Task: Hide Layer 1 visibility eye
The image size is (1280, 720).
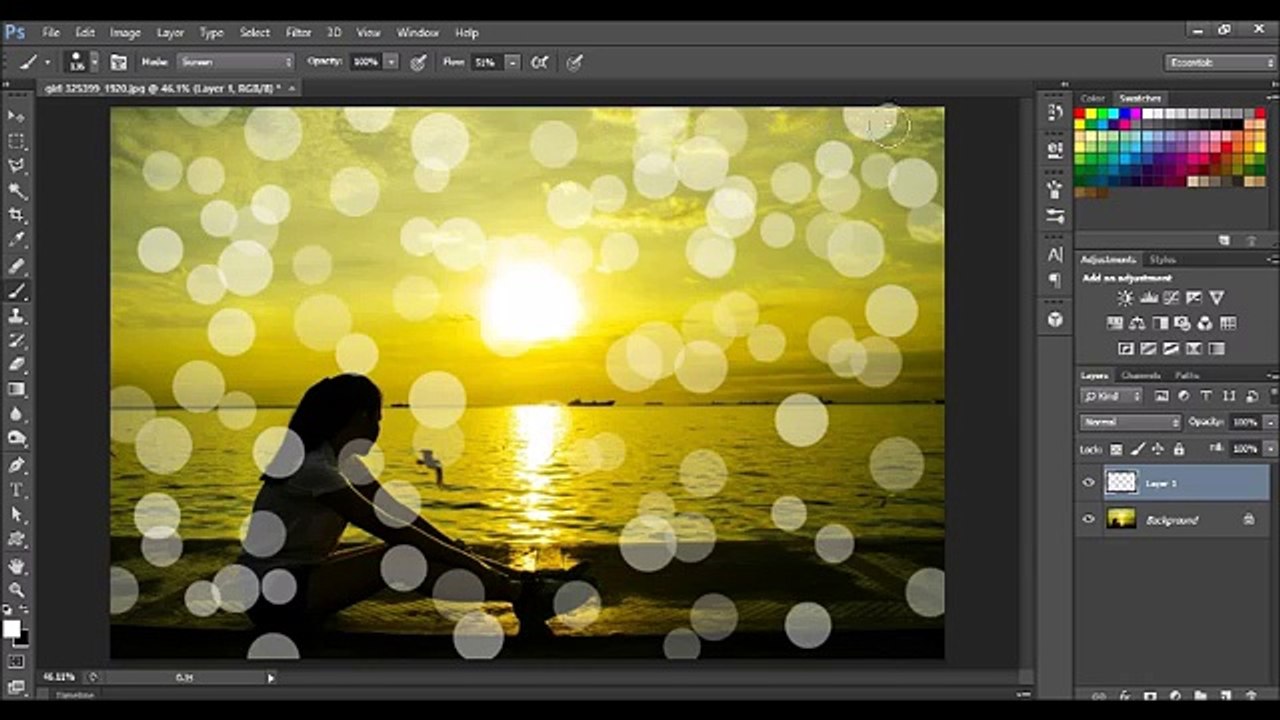Action: tap(1089, 483)
